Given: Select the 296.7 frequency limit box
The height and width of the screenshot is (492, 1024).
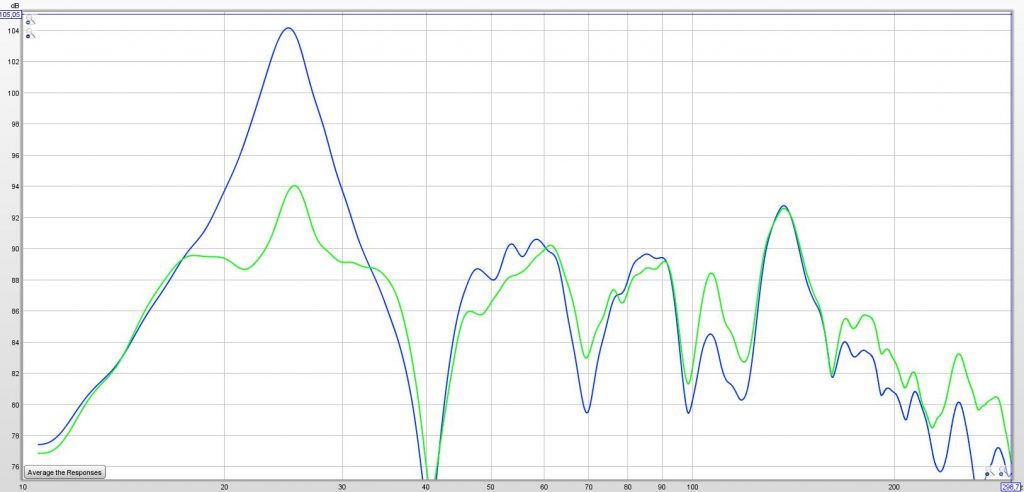Looking at the screenshot, I should [1011, 487].
